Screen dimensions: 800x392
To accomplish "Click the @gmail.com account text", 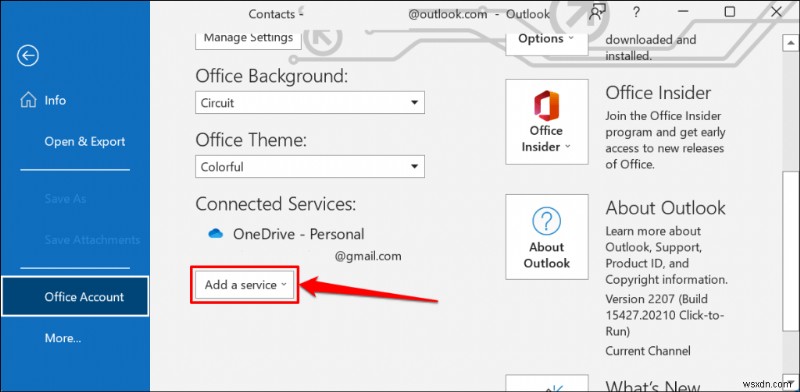I will 368,256.
